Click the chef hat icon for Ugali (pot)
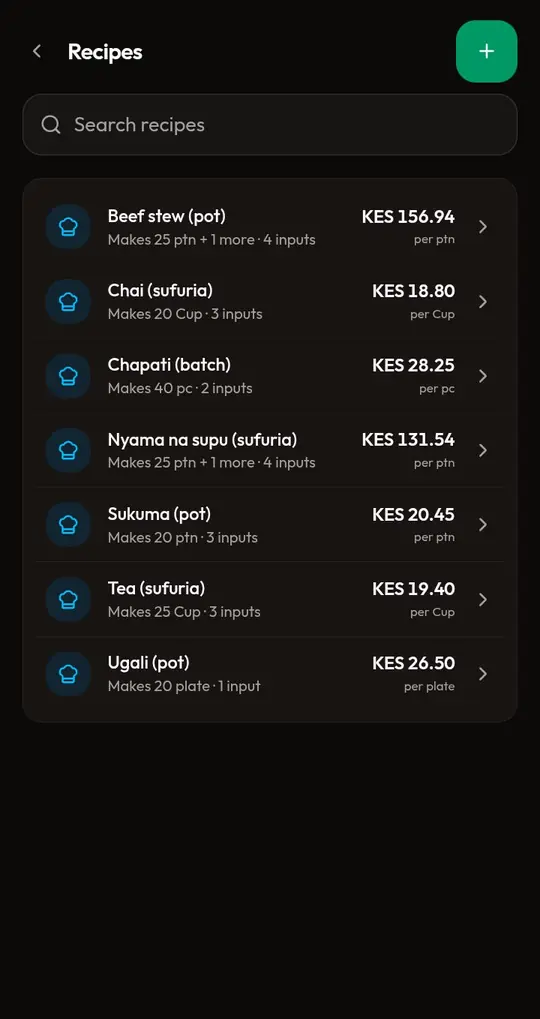The width and height of the screenshot is (540, 1019). (x=68, y=674)
